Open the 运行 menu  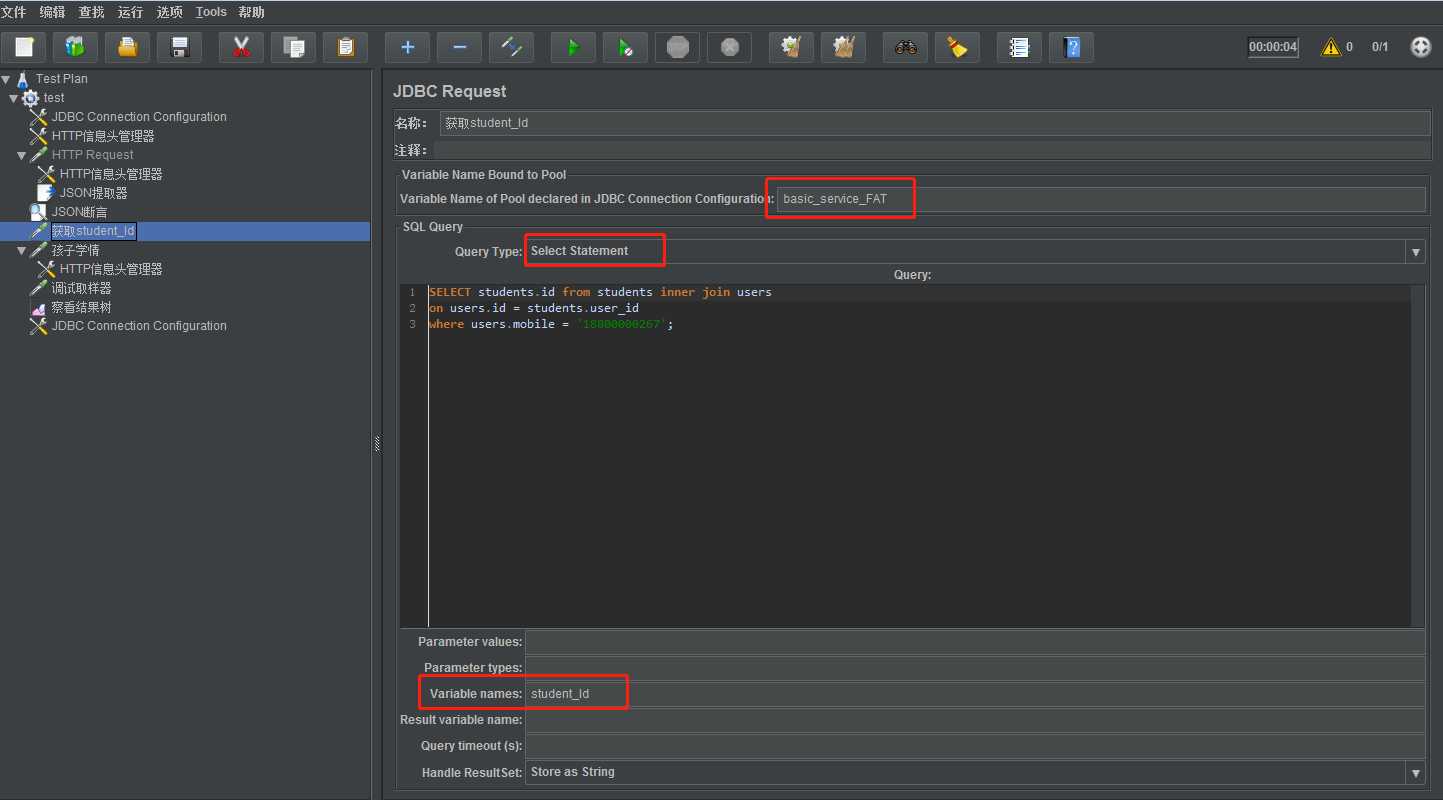(130, 12)
